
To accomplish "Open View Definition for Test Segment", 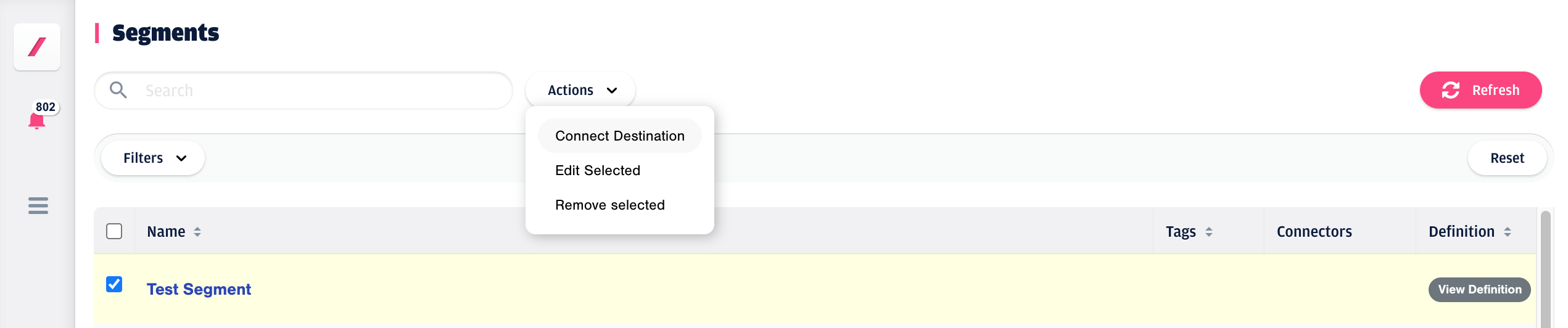I will (x=1479, y=289).
